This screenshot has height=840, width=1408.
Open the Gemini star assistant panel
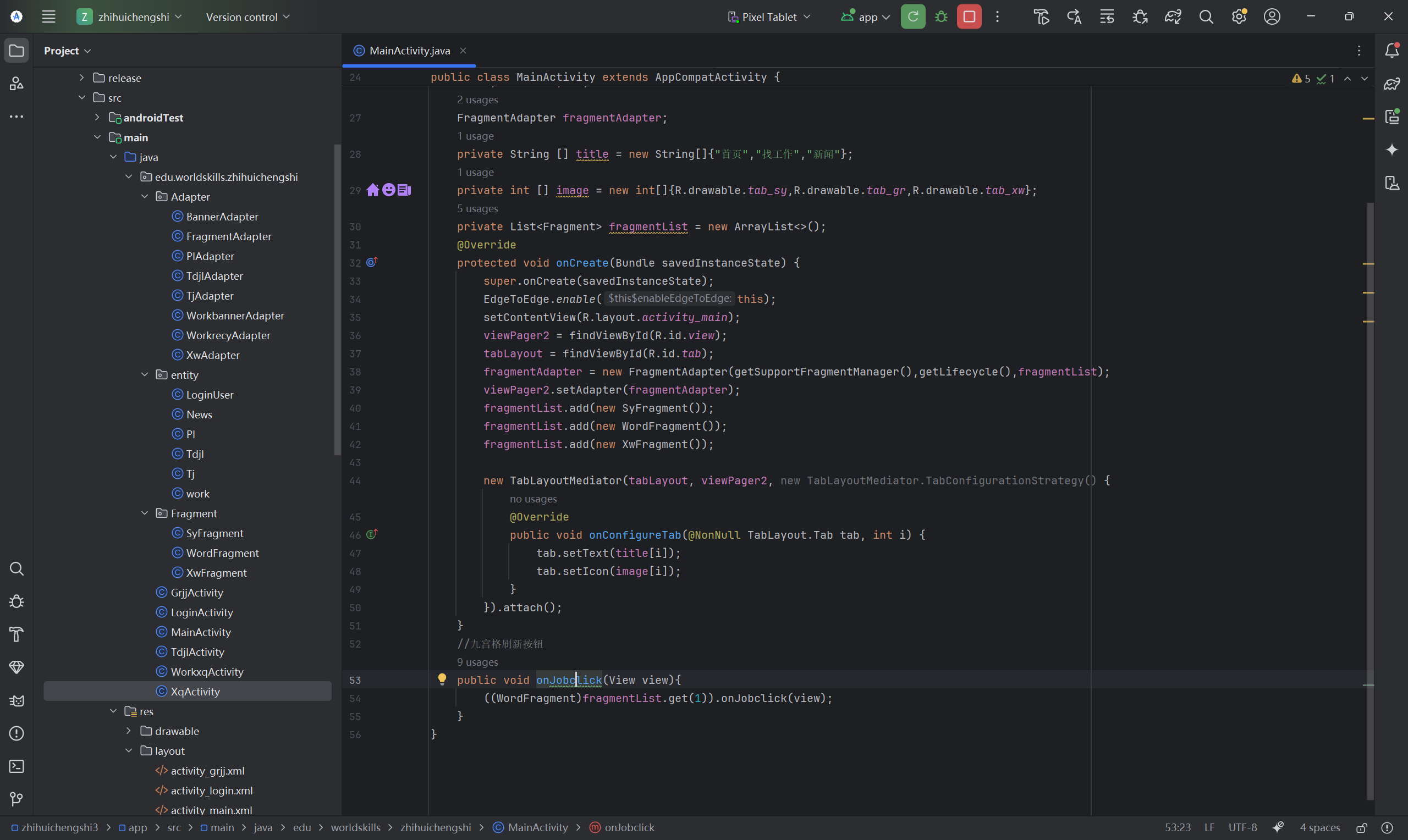point(1391,150)
